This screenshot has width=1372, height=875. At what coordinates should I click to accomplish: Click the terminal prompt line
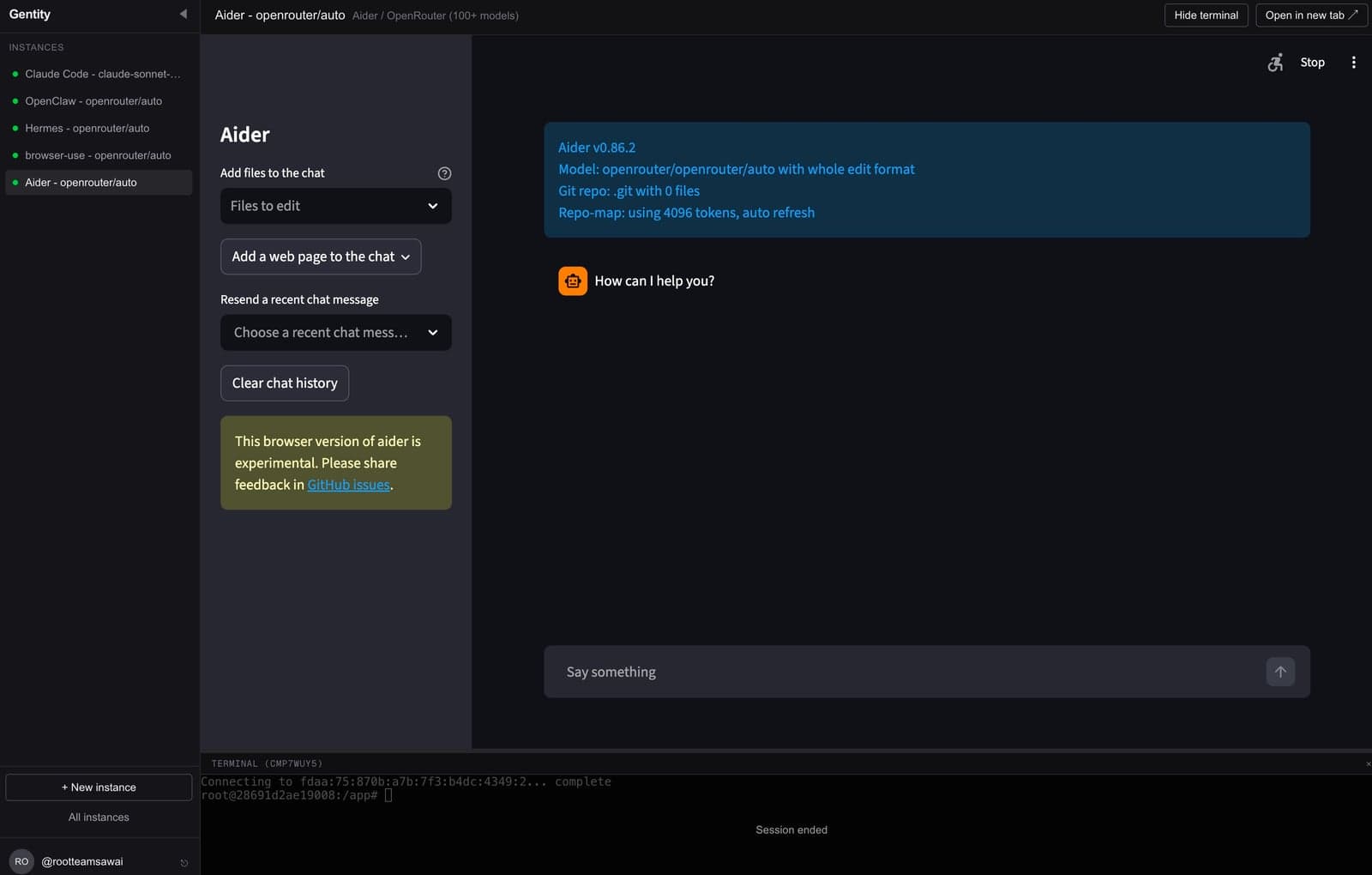296,795
